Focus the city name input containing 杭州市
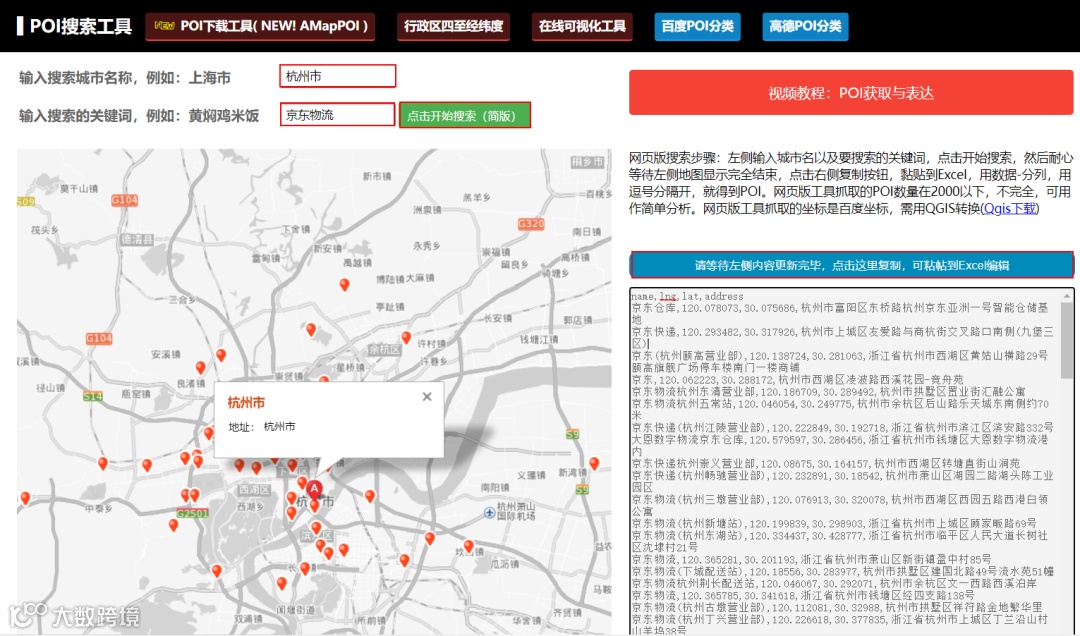 [338, 76]
